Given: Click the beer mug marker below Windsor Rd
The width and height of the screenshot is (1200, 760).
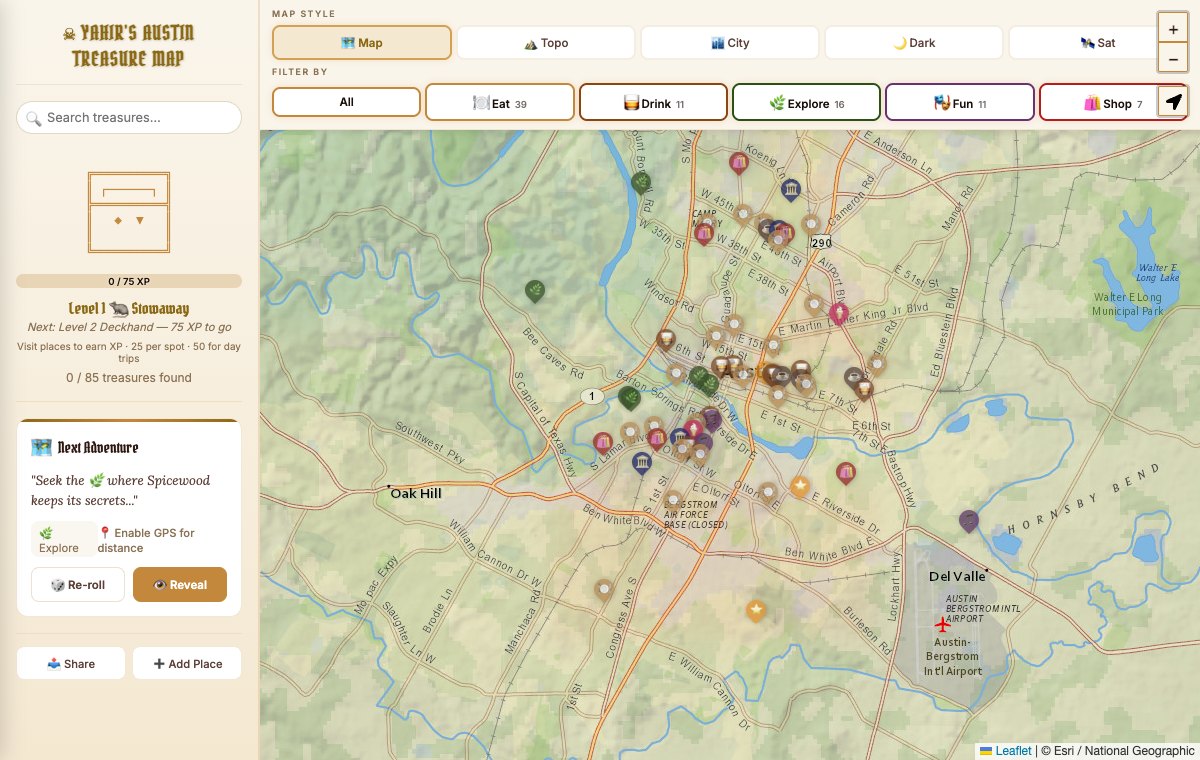Looking at the screenshot, I should (665, 339).
